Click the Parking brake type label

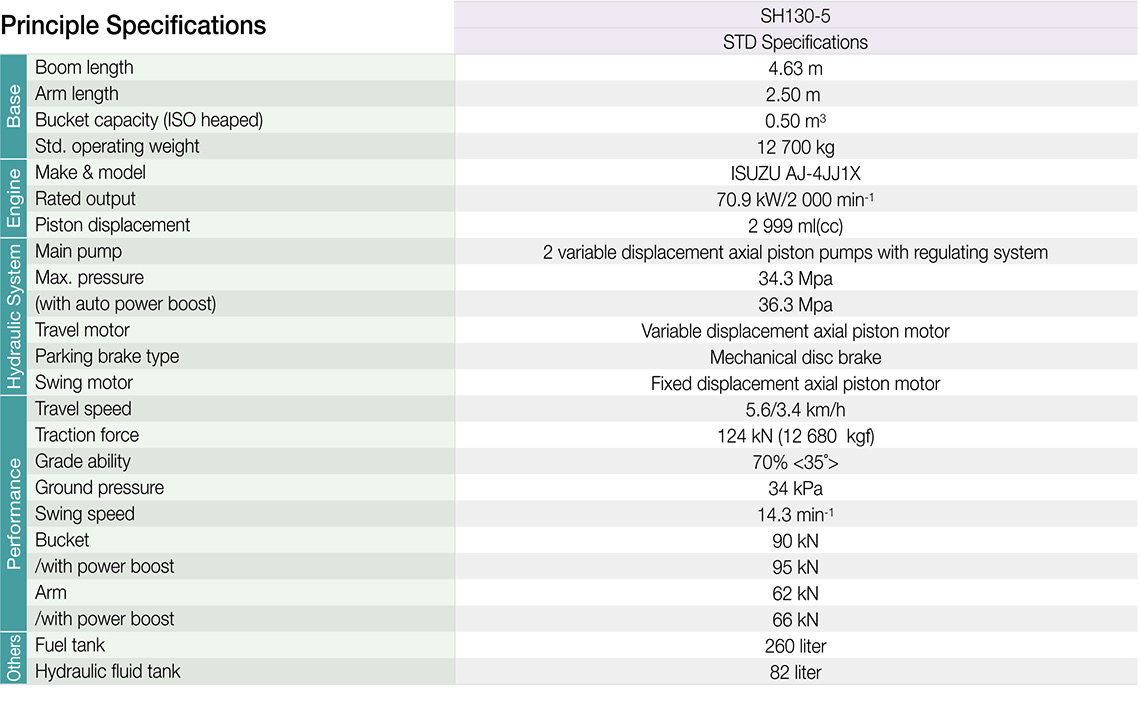(107, 356)
